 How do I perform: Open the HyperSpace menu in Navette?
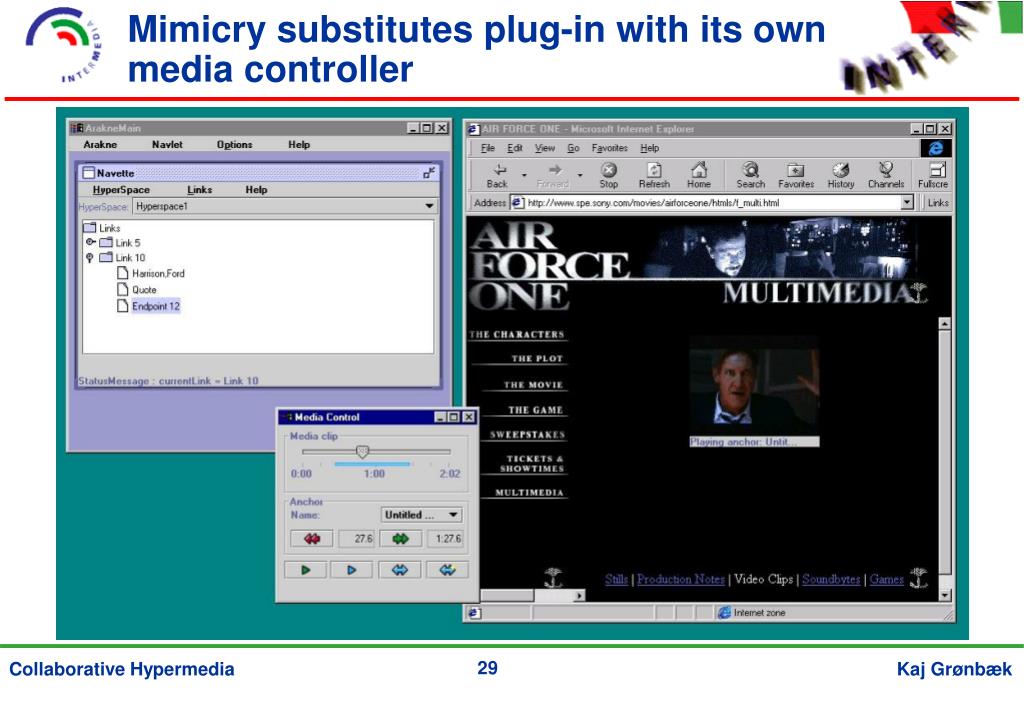pyautogui.click(x=121, y=189)
